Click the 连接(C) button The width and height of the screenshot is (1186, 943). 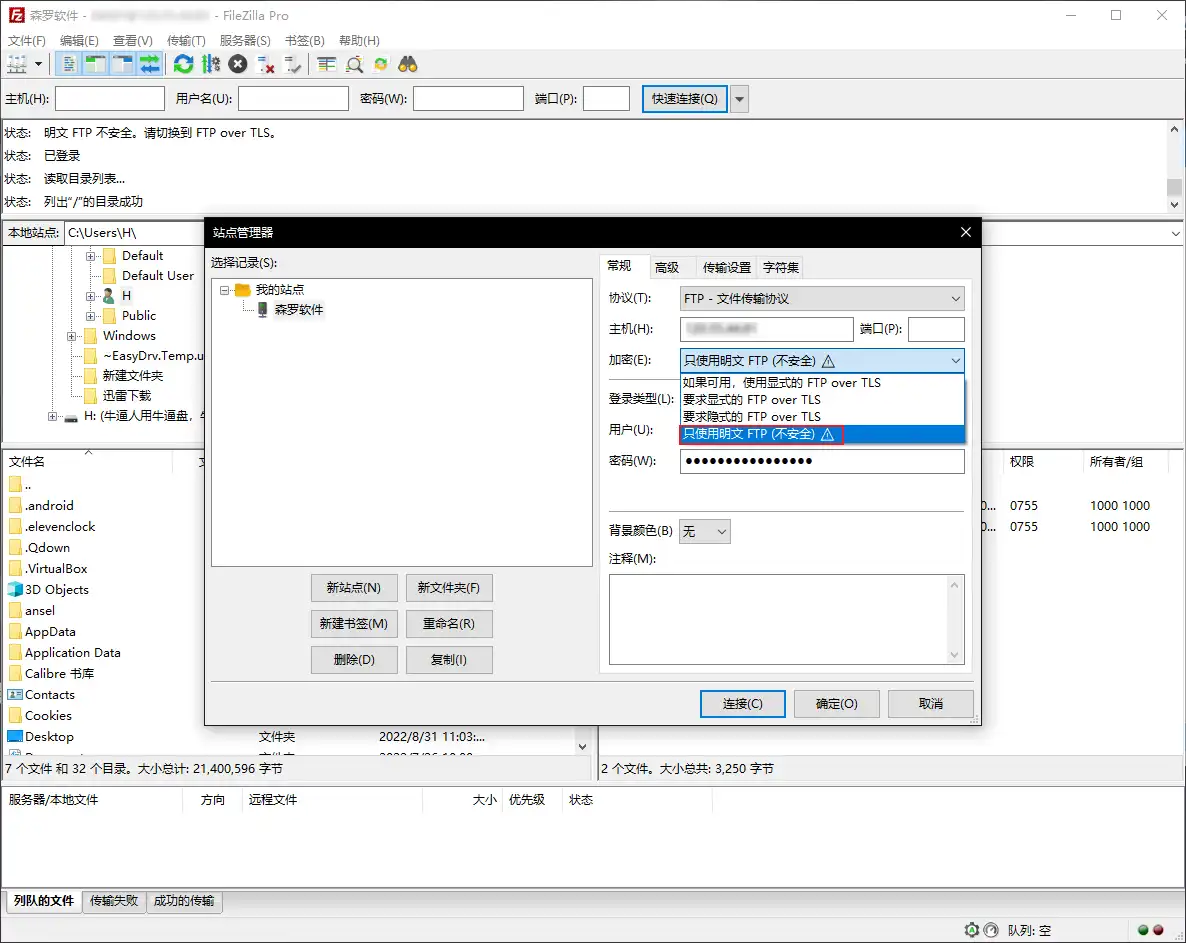742,704
